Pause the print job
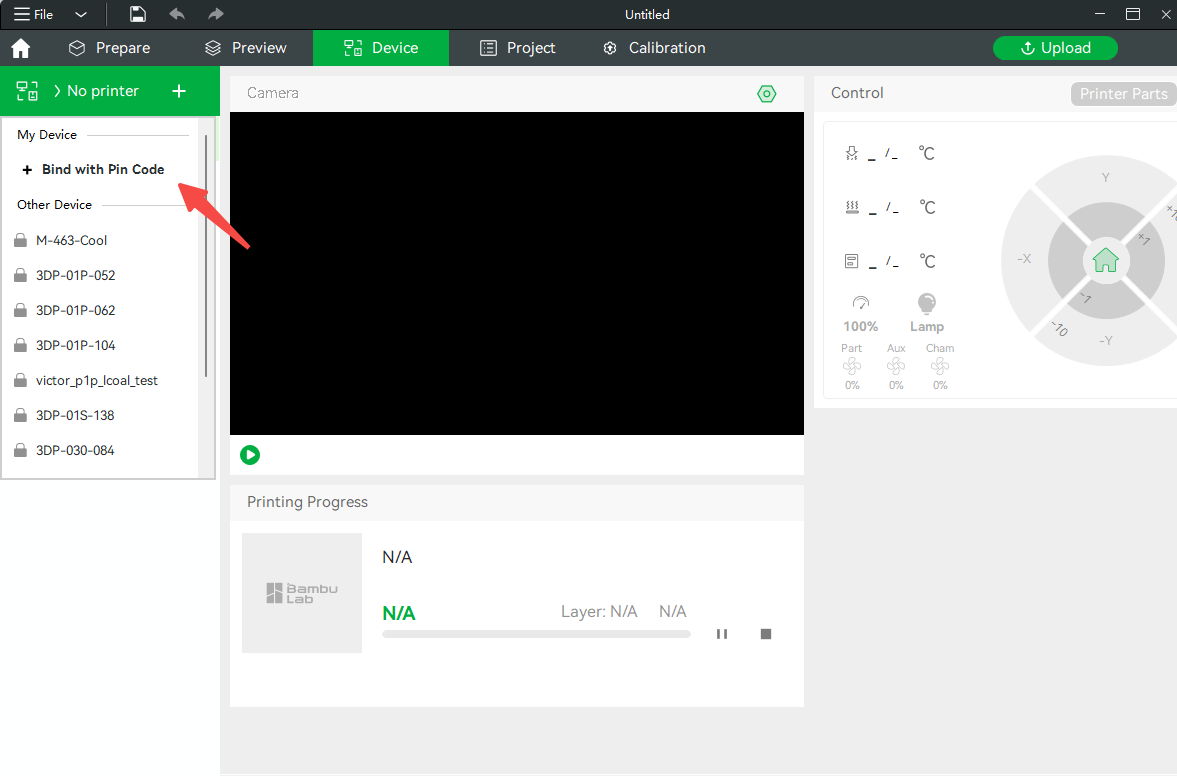Viewport: 1177px width, 776px height. click(x=722, y=634)
